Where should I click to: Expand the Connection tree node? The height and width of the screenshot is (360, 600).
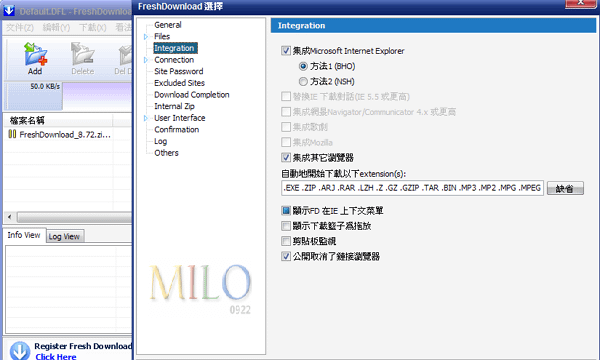[x=146, y=60]
